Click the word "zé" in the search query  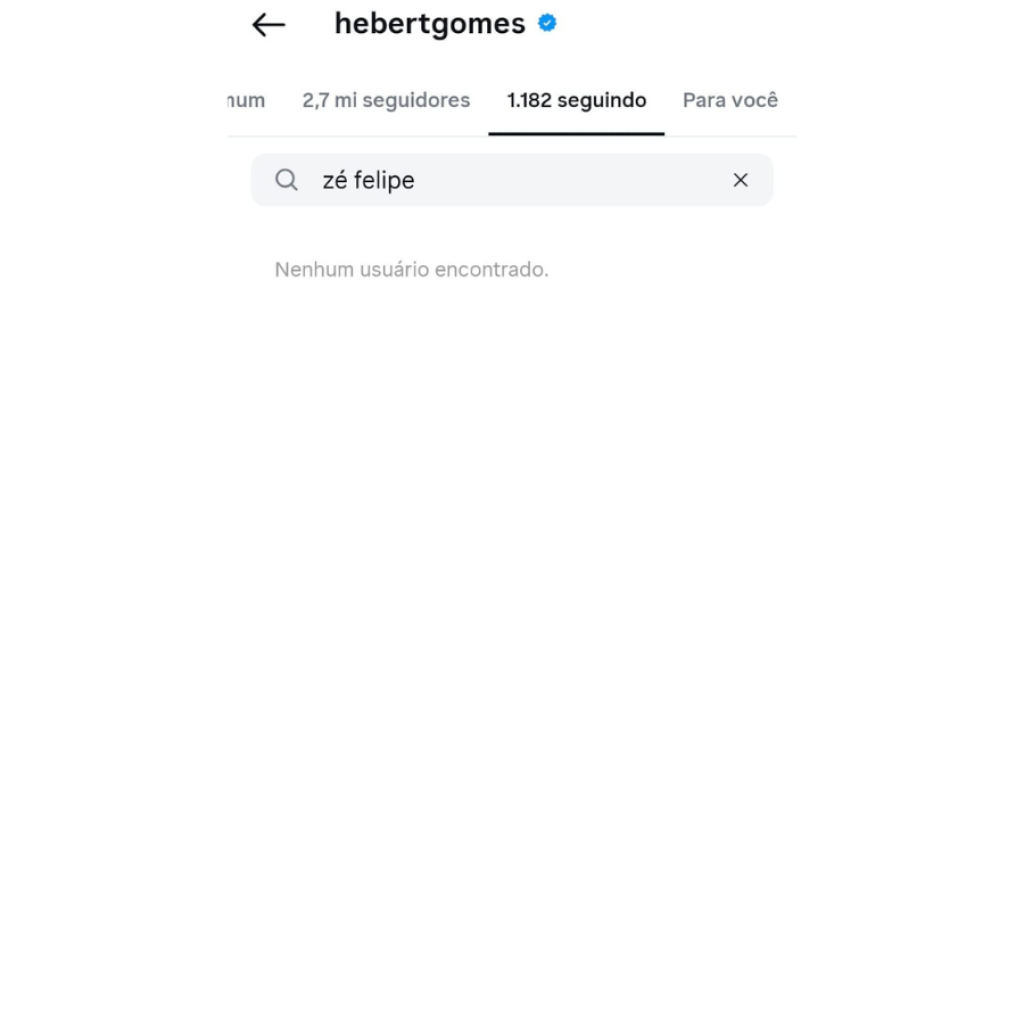coord(335,181)
